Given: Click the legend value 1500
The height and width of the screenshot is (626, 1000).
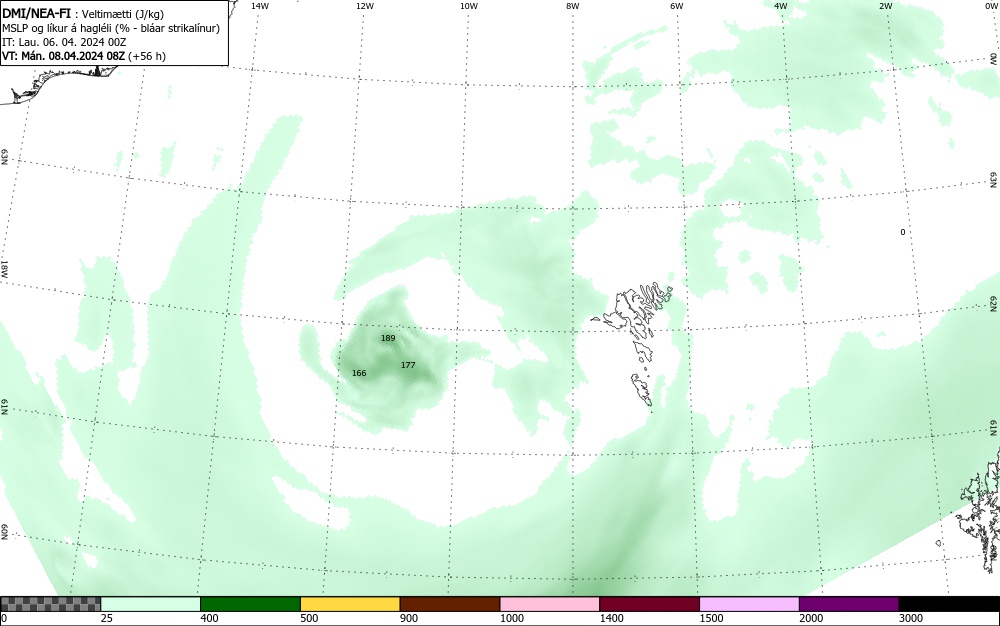Looking at the screenshot, I should tap(711, 618).
